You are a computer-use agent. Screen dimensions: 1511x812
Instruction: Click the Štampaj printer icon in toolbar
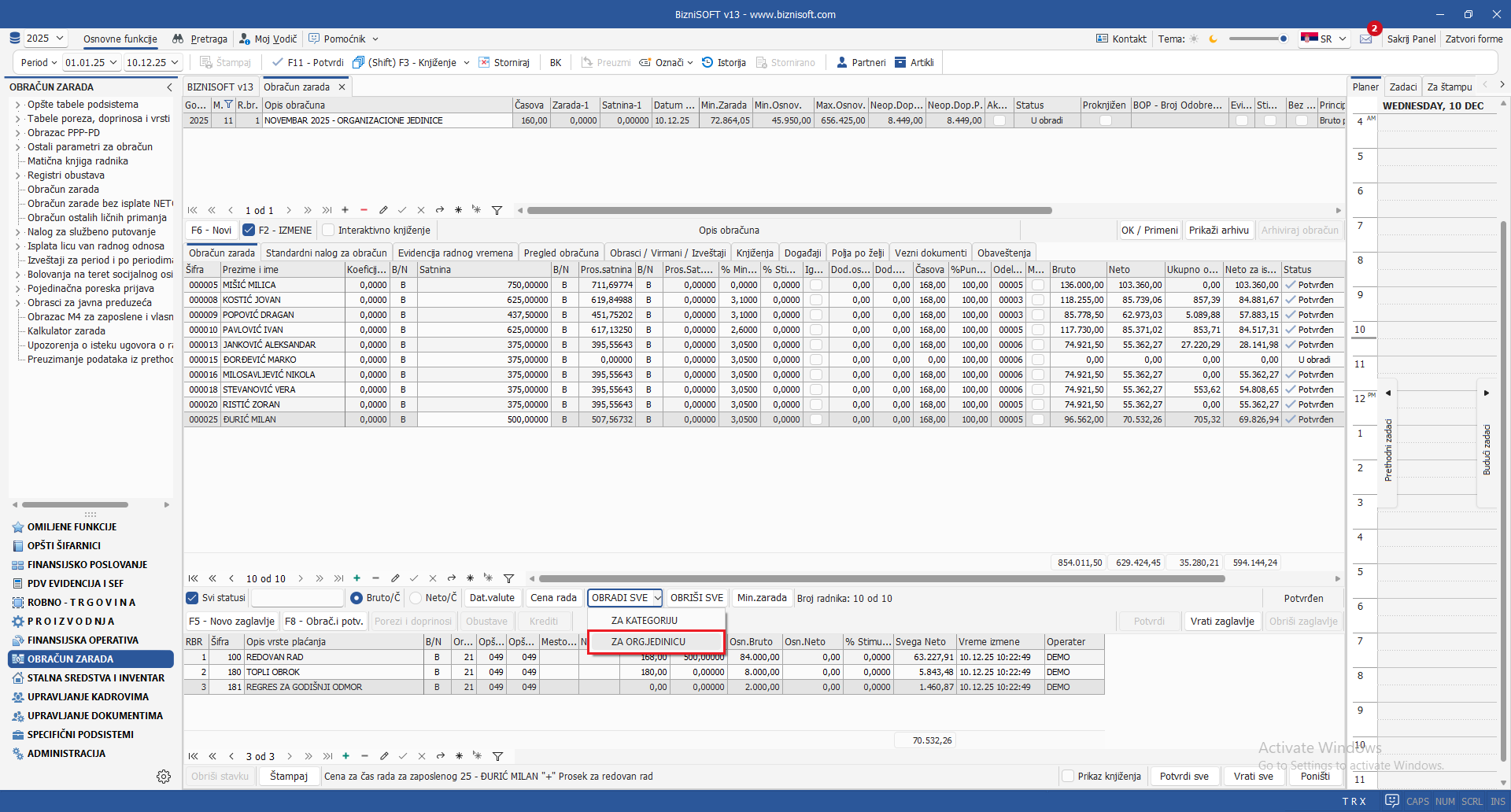tap(206, 63)
